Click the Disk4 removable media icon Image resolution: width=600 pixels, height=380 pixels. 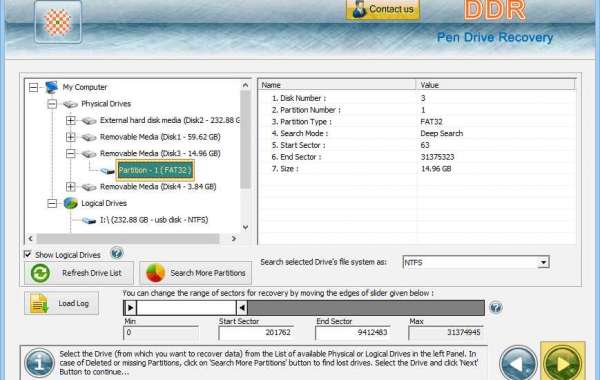coord(89,187)
